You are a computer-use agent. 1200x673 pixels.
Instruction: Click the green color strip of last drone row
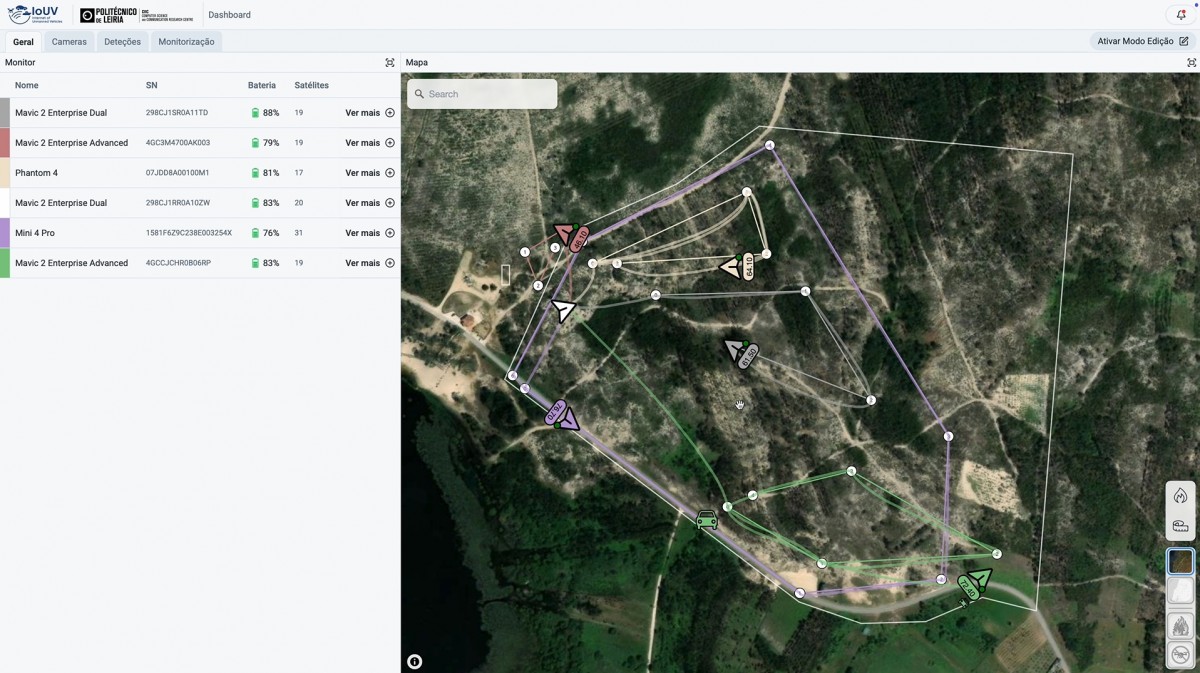click(5, 263)
